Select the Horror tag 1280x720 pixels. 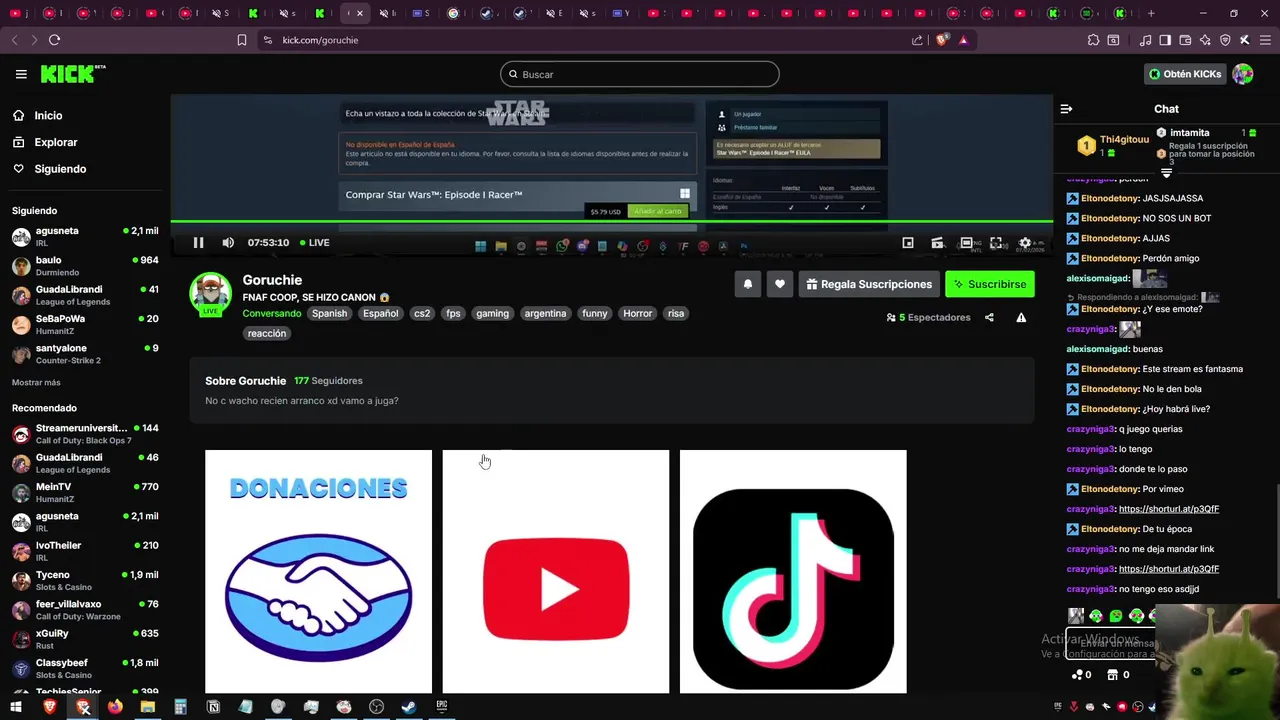pos(637,313)
